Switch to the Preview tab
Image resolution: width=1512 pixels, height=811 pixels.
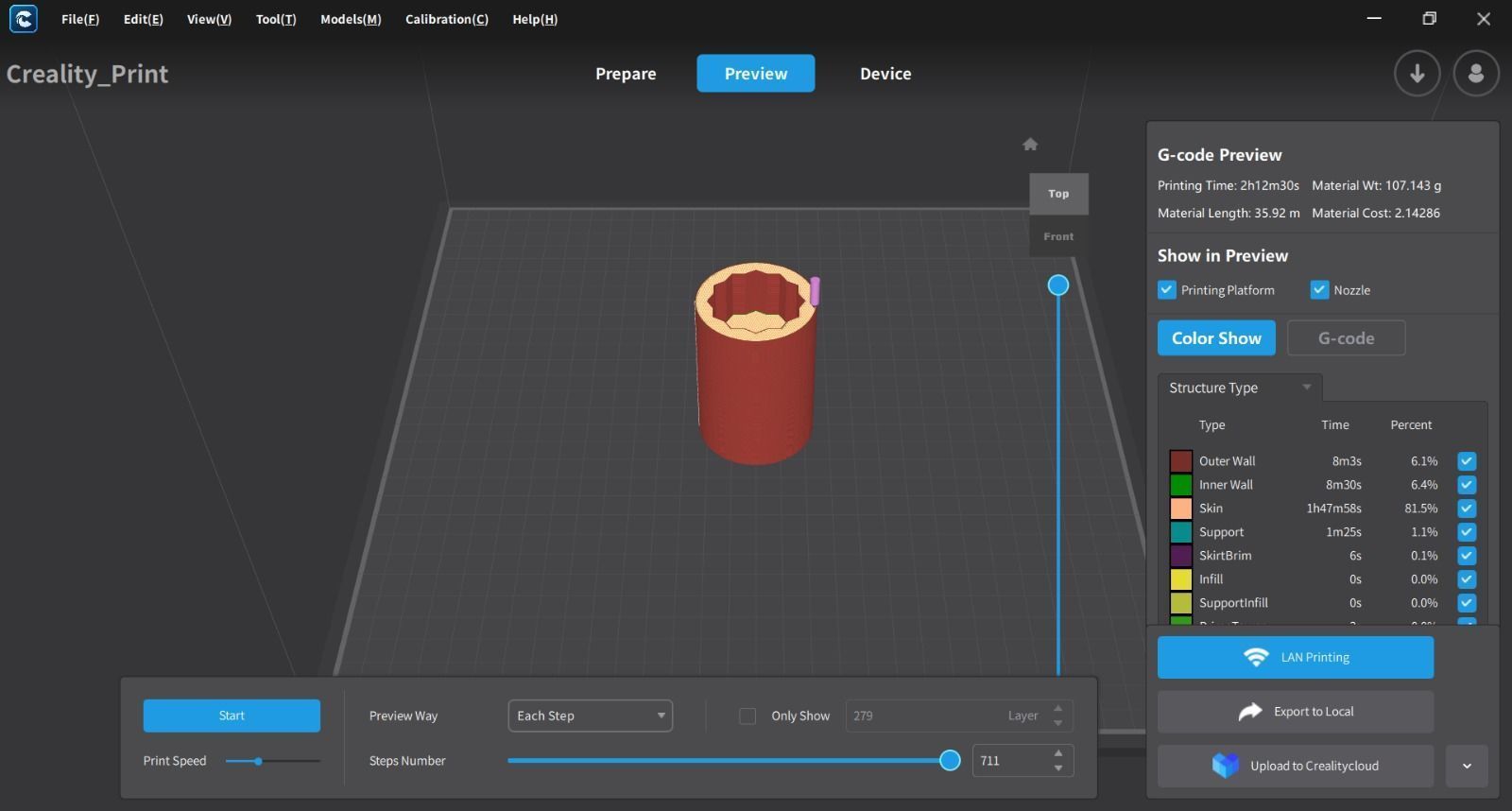coord(756,74)
